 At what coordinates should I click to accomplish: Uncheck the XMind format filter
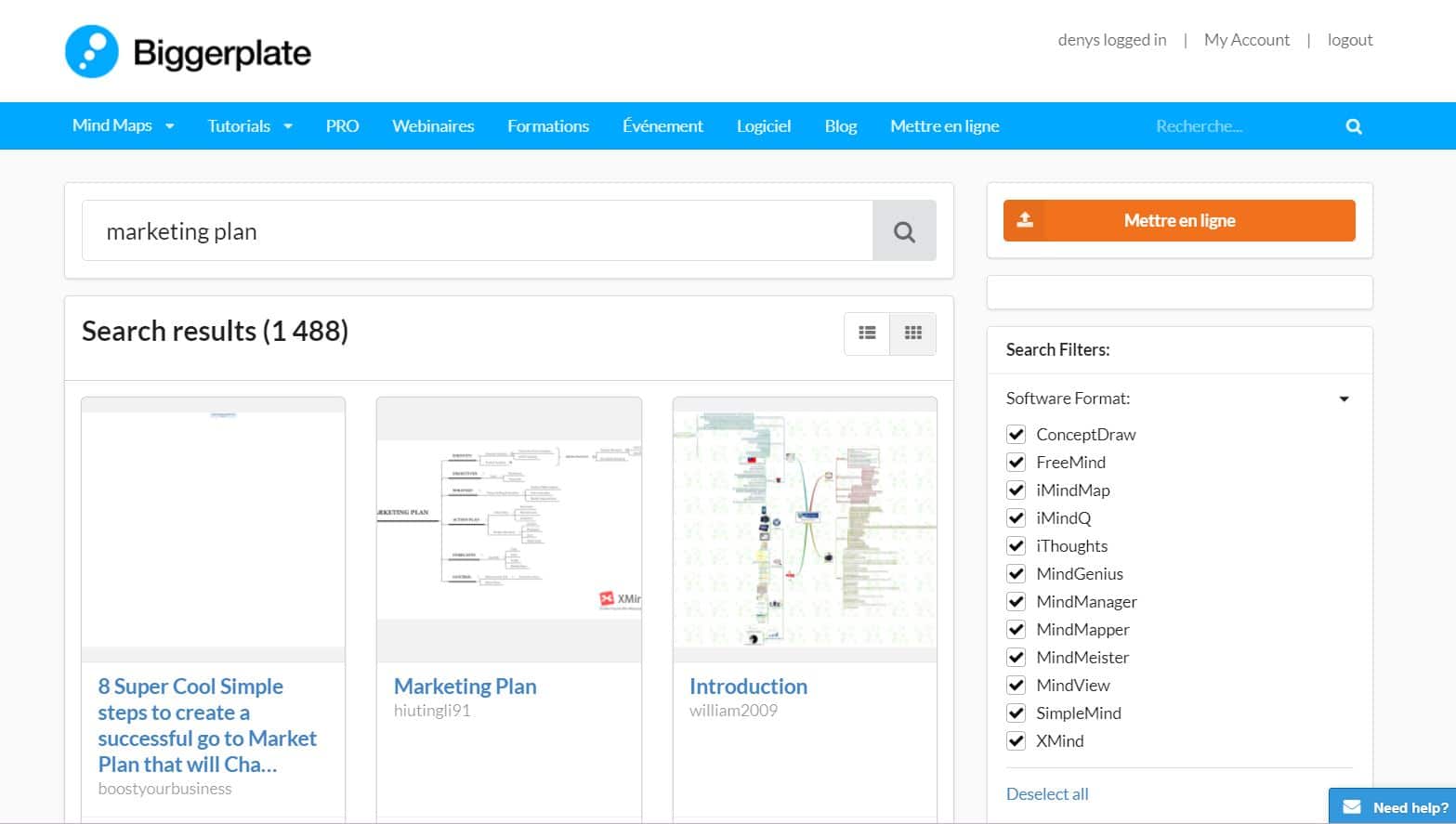click(x=1016, y=740)
